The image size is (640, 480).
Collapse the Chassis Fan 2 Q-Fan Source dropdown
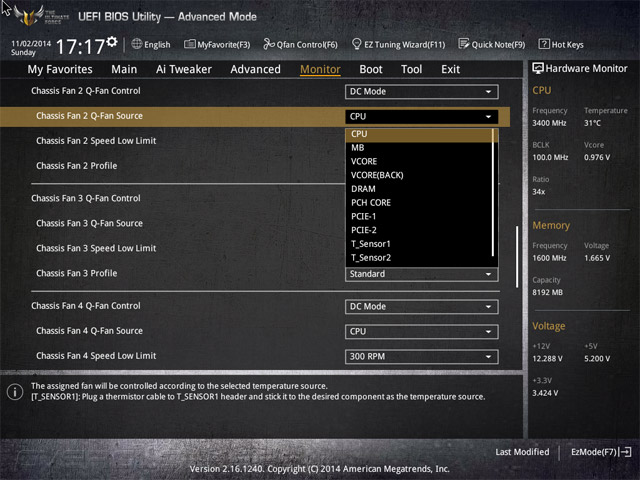tap(422, 116)
